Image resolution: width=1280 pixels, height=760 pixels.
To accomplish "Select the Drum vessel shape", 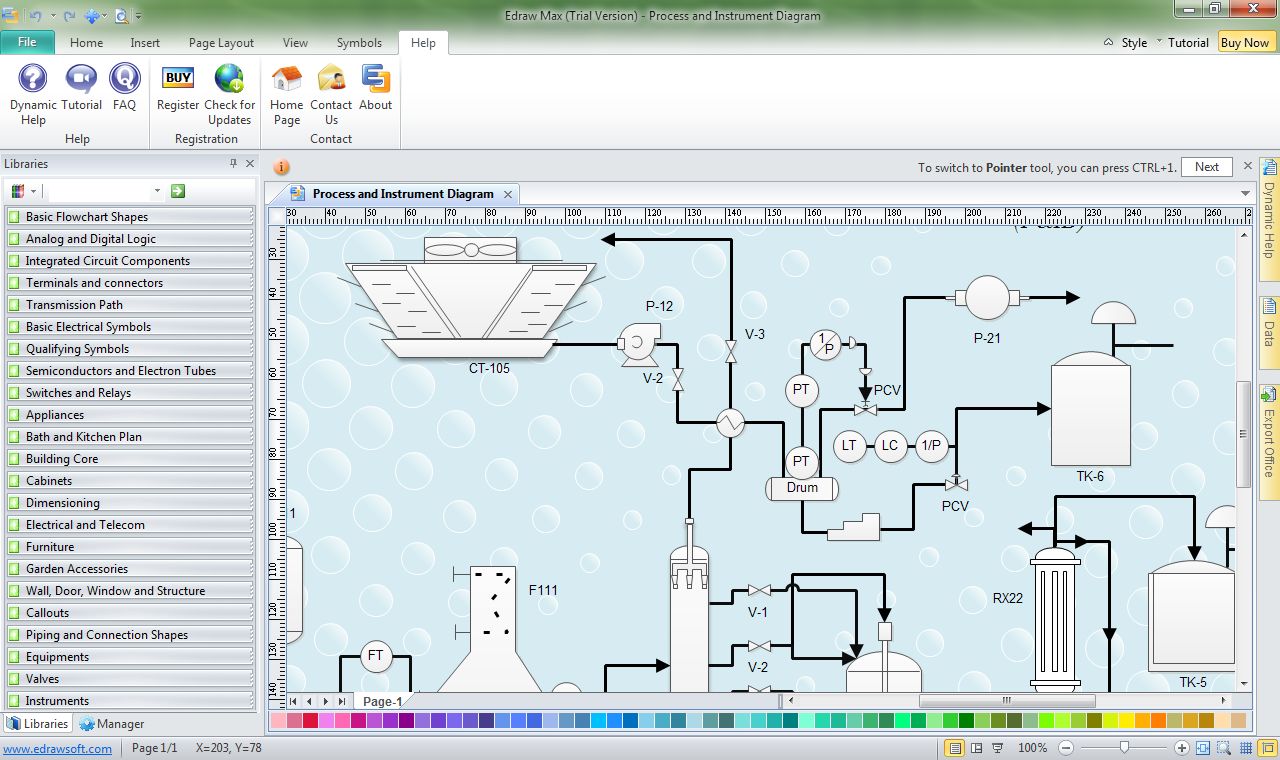I will (x=802, y=488).
